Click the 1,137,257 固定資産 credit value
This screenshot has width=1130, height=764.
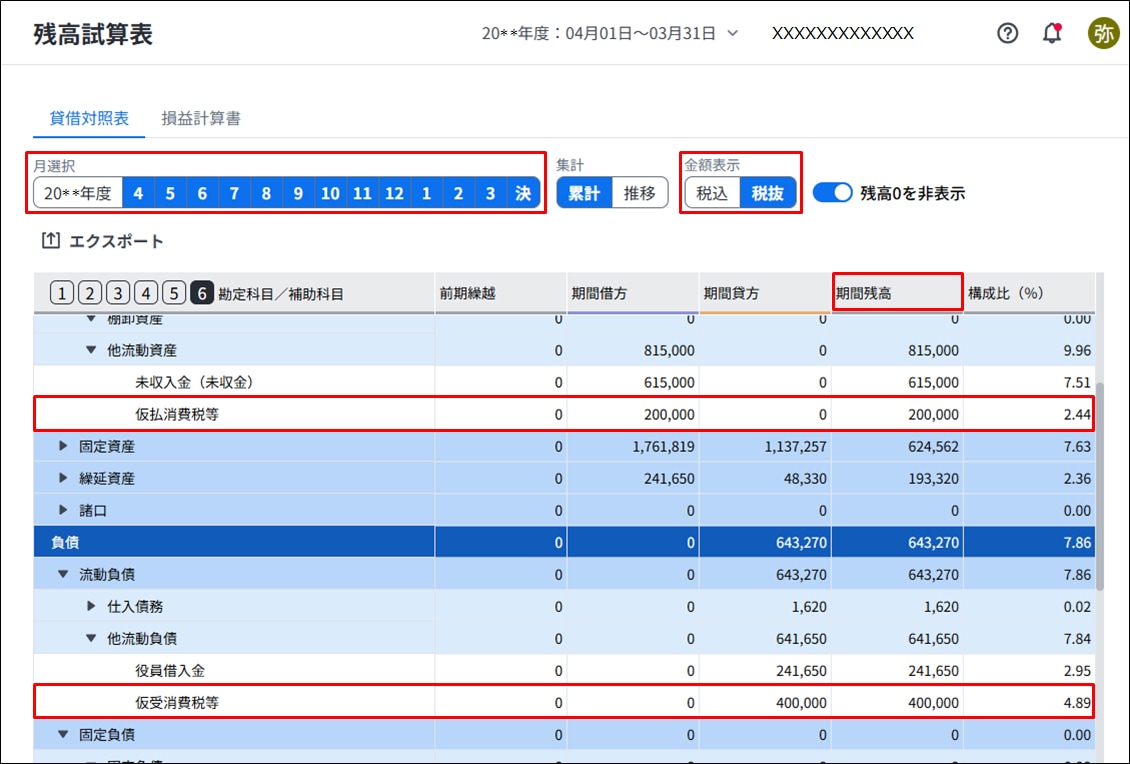pyautogui.click(x=796, y=447)
